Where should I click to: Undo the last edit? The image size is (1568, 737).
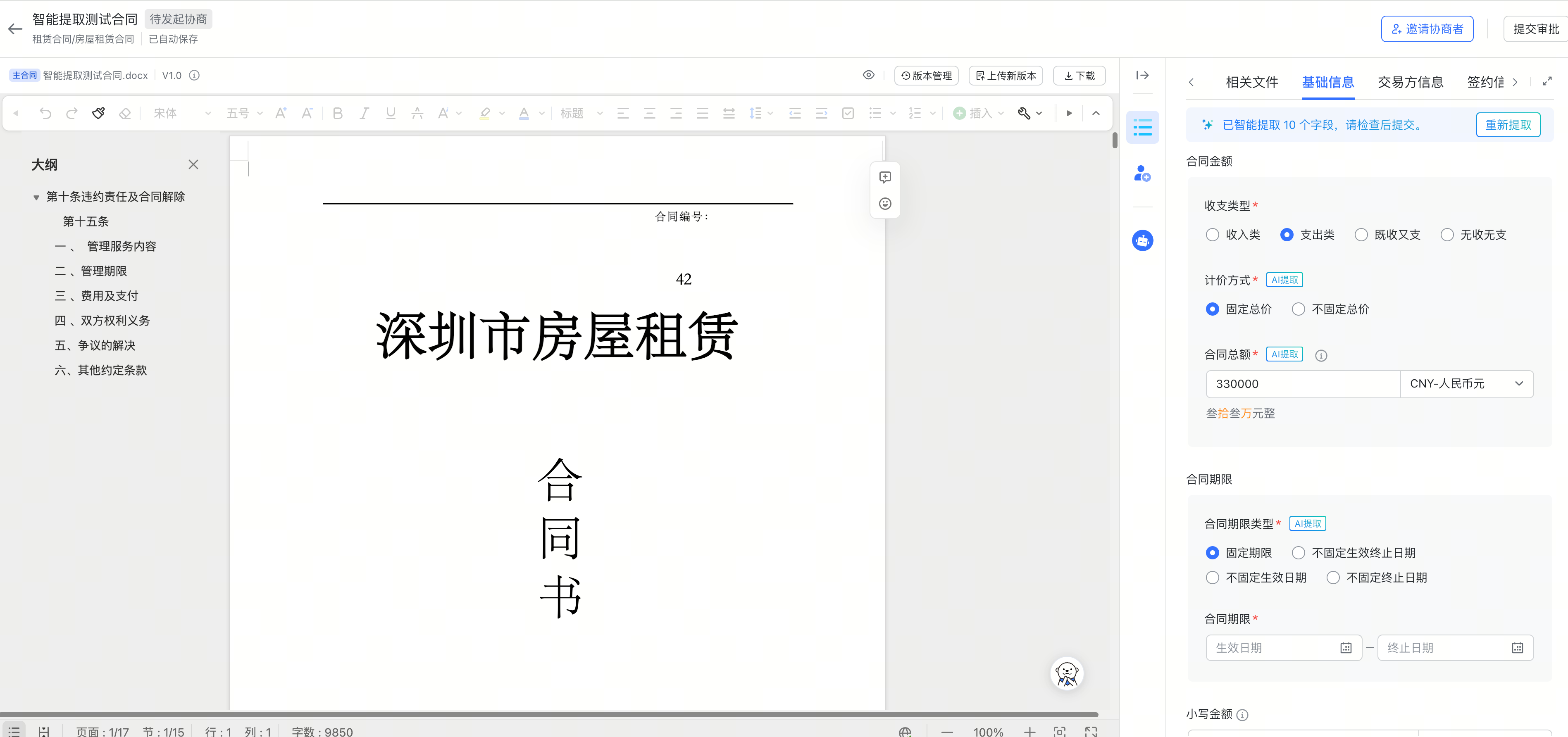(45, 113)
